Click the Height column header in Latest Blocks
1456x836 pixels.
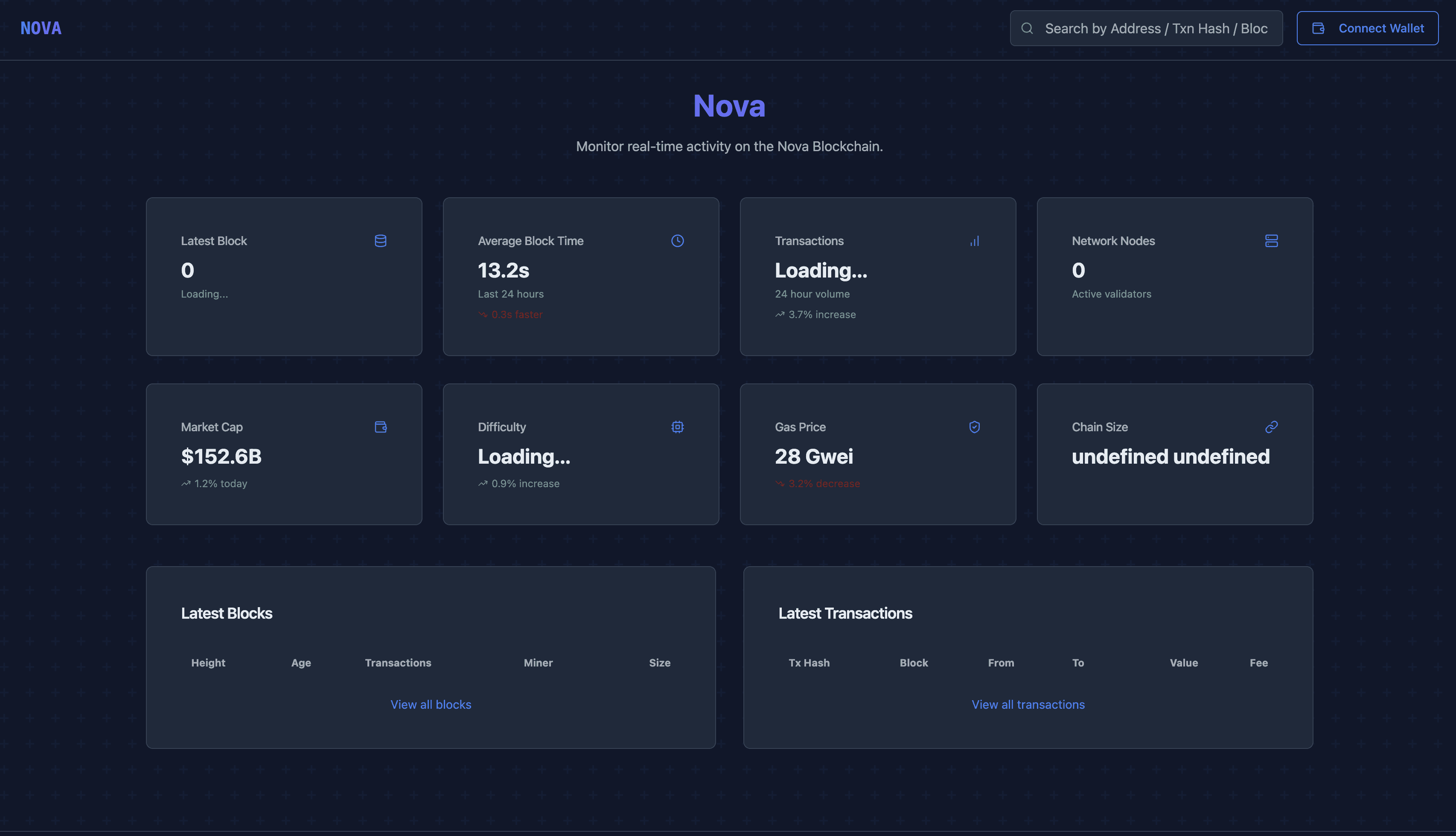pos(208,663)
